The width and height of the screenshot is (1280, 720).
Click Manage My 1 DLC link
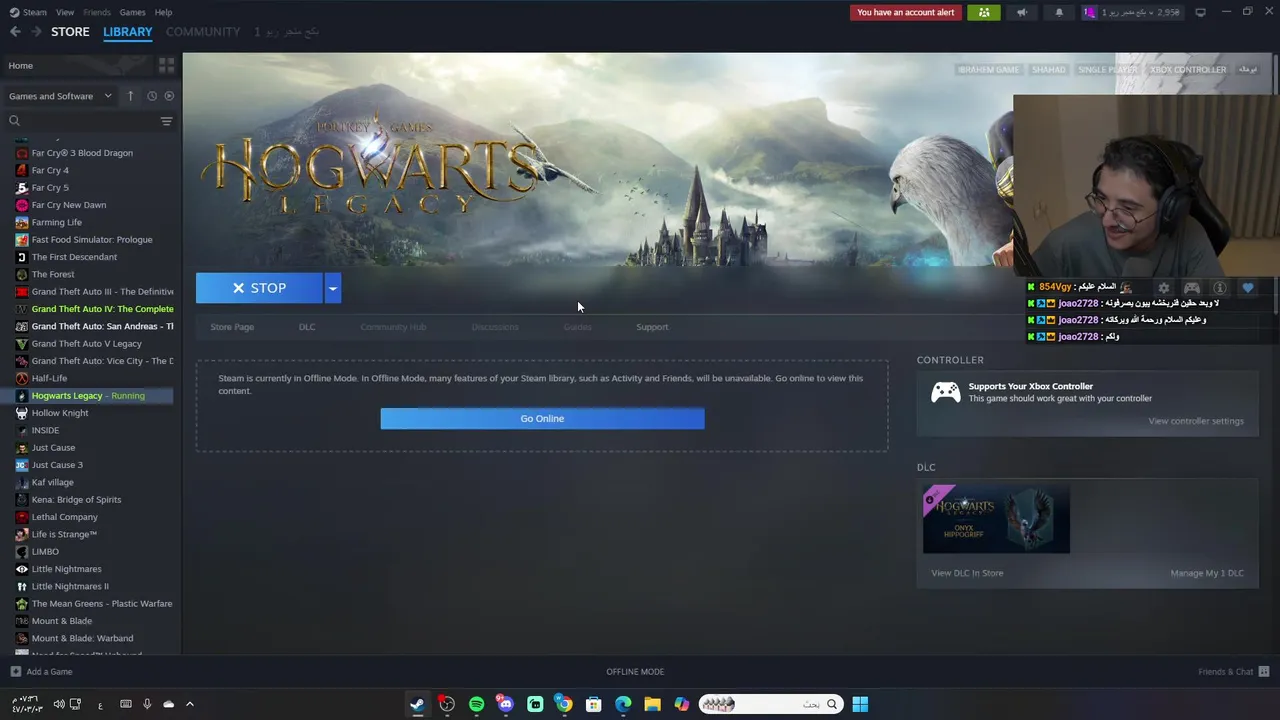point(1207,573)
